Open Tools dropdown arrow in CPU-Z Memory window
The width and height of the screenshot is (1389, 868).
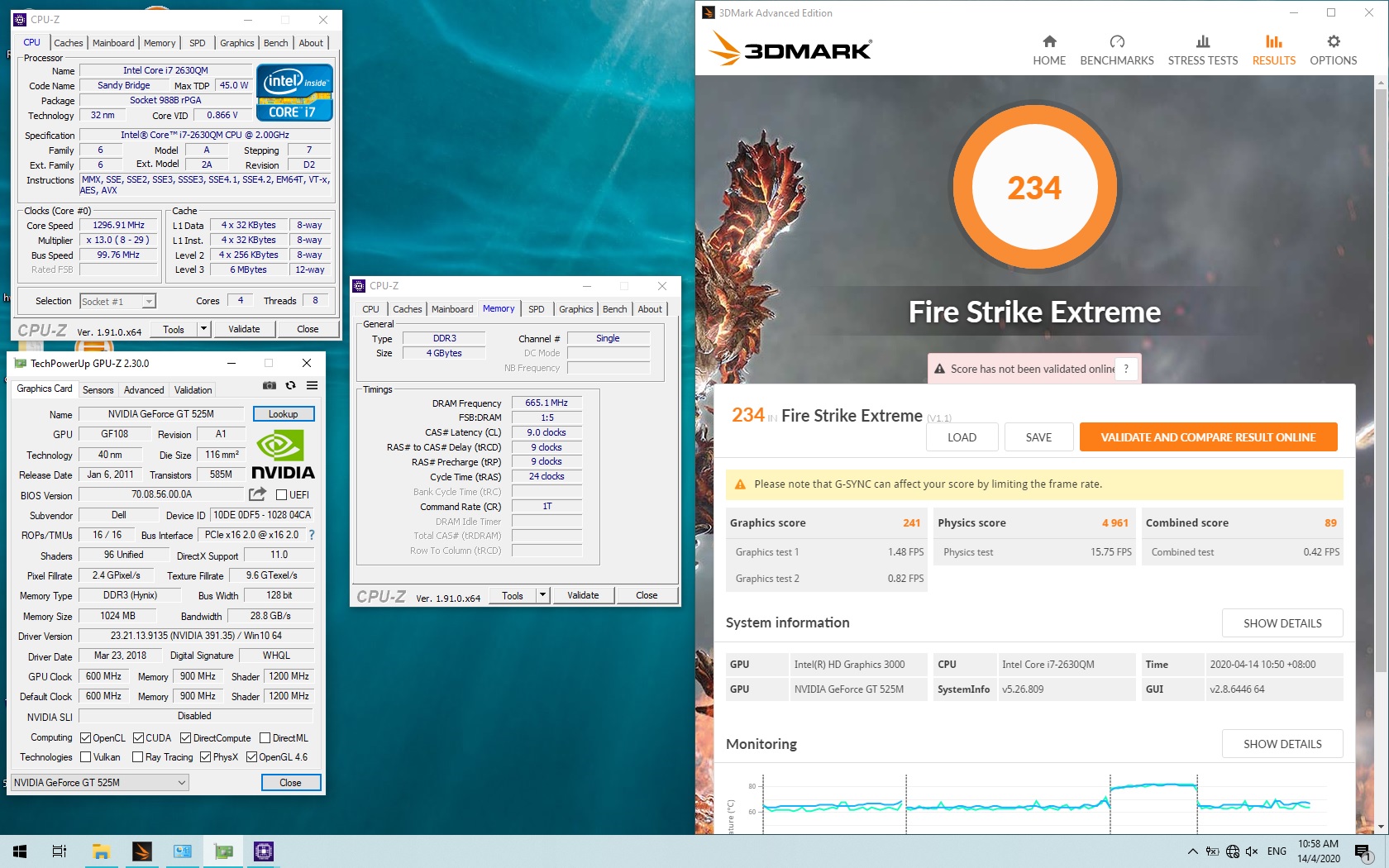(542, 595)
